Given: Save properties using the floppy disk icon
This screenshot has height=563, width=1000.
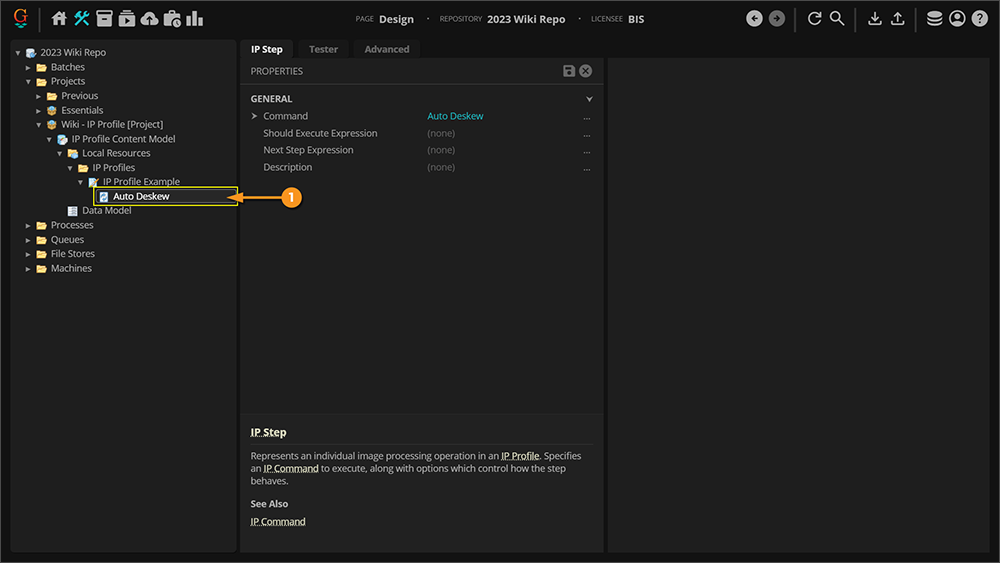Looking at the screenshot, I should click(x=569, y=71).
